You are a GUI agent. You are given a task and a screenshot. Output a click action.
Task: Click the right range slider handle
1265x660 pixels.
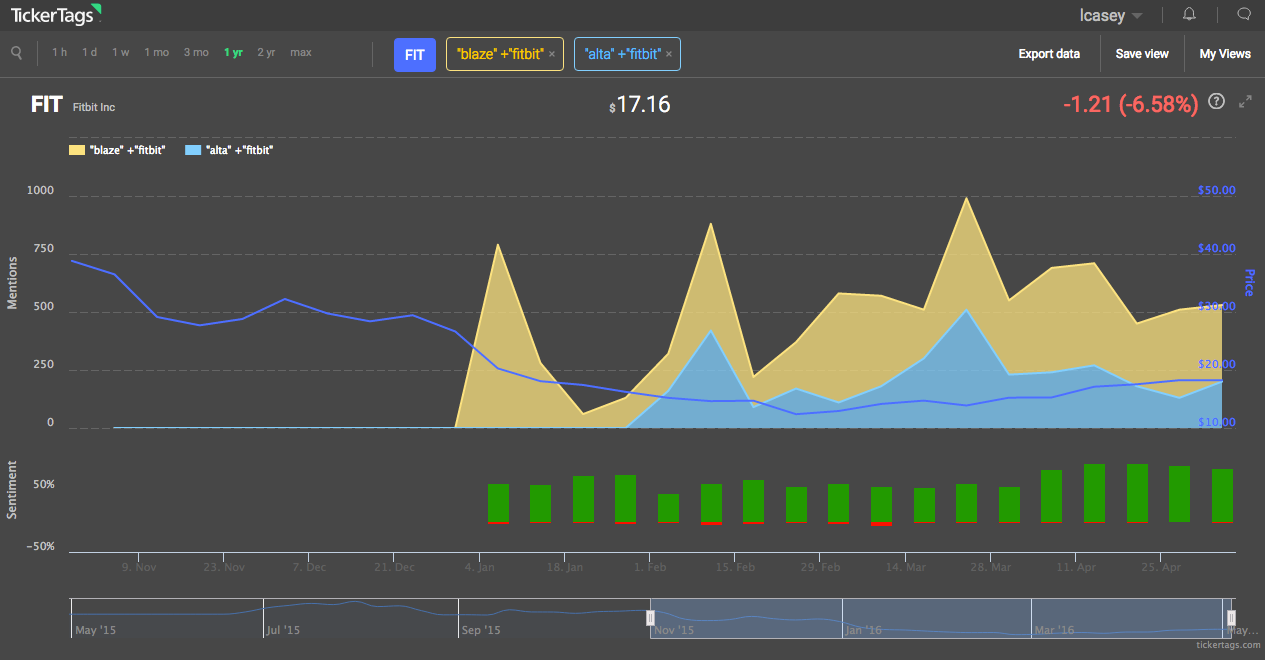click(1231, 618)
